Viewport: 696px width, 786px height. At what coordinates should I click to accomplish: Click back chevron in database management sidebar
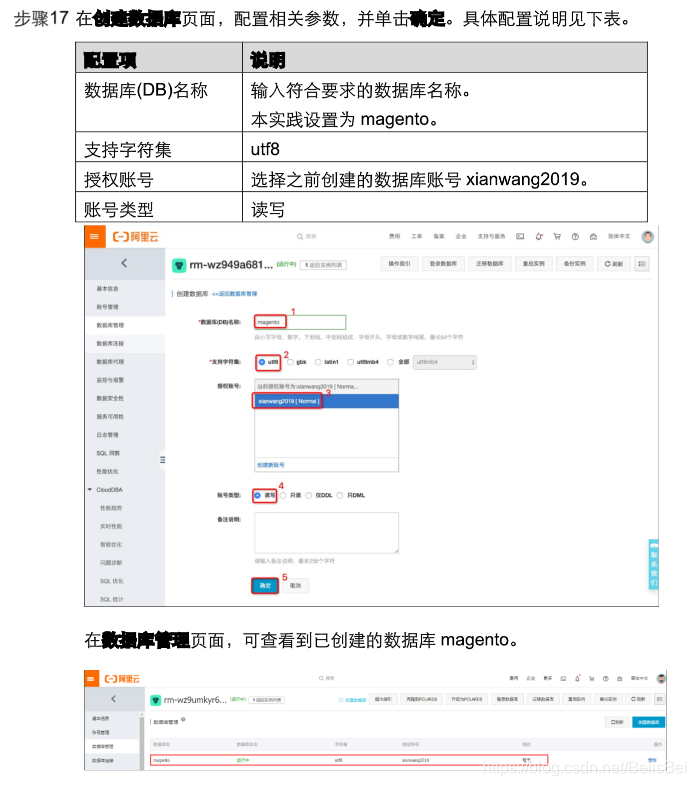tap(114, 699)
